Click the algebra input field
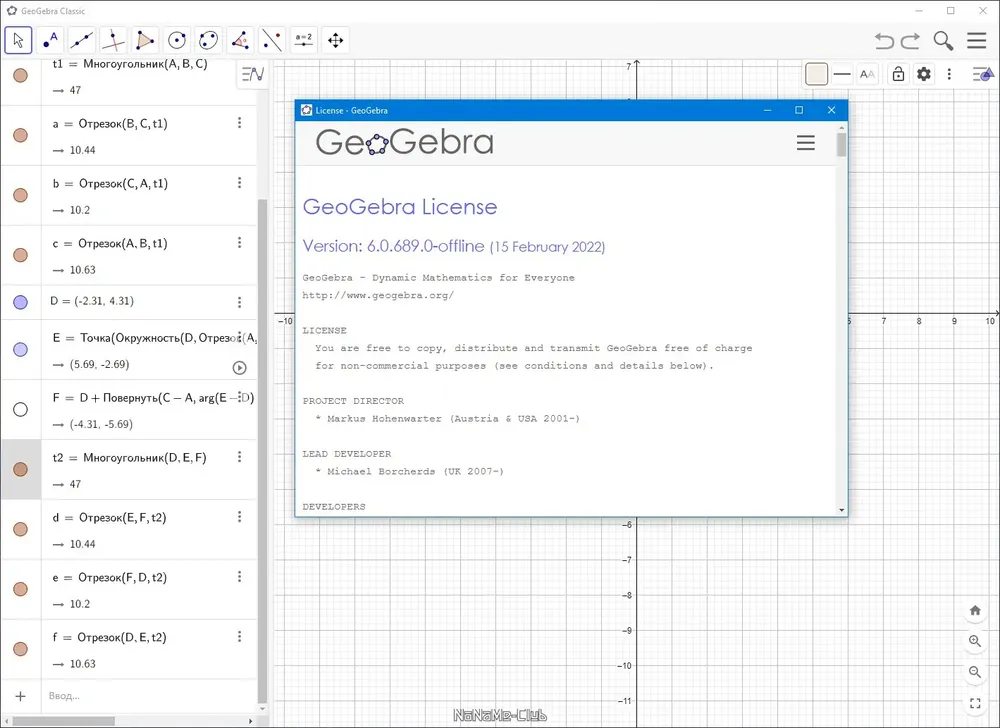This screenshot has height=728, width=1000. click(150, 695)
